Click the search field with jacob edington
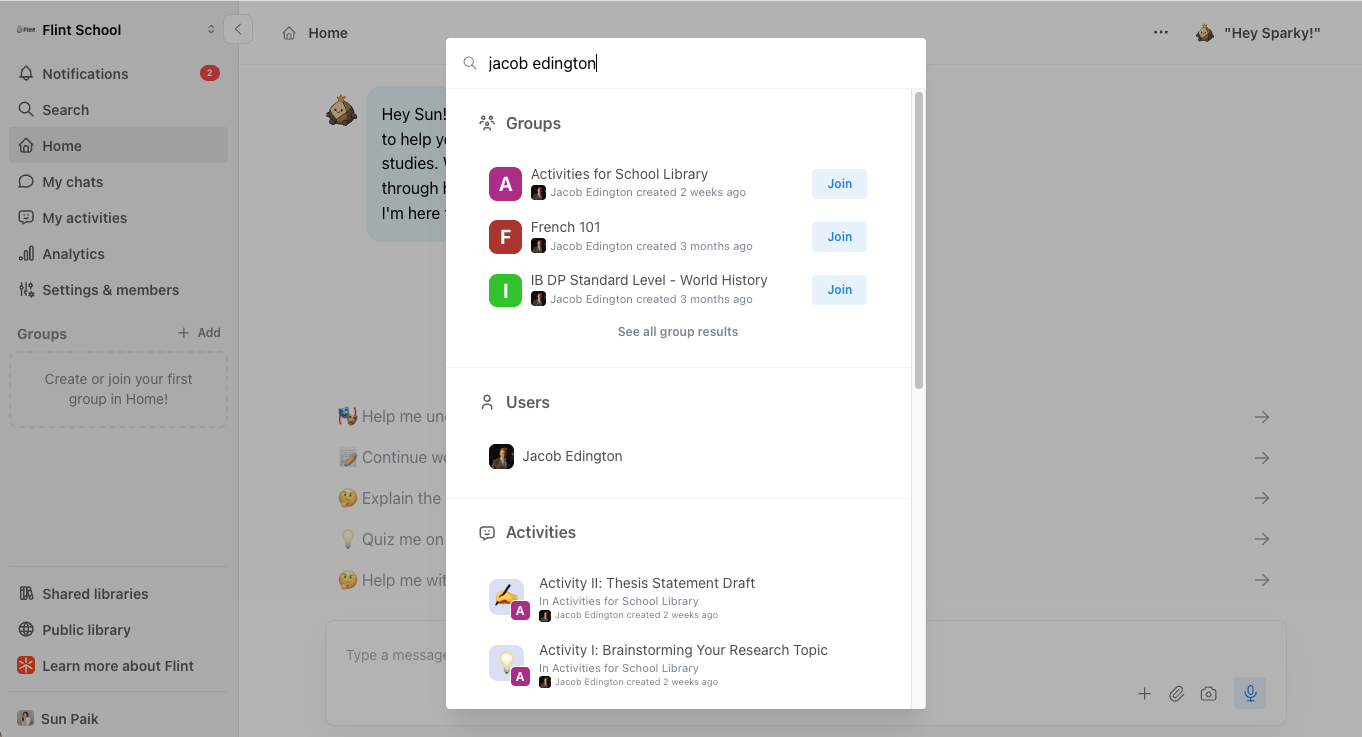Viewport: 1362px width, 737px height. [x=686, y=64]
